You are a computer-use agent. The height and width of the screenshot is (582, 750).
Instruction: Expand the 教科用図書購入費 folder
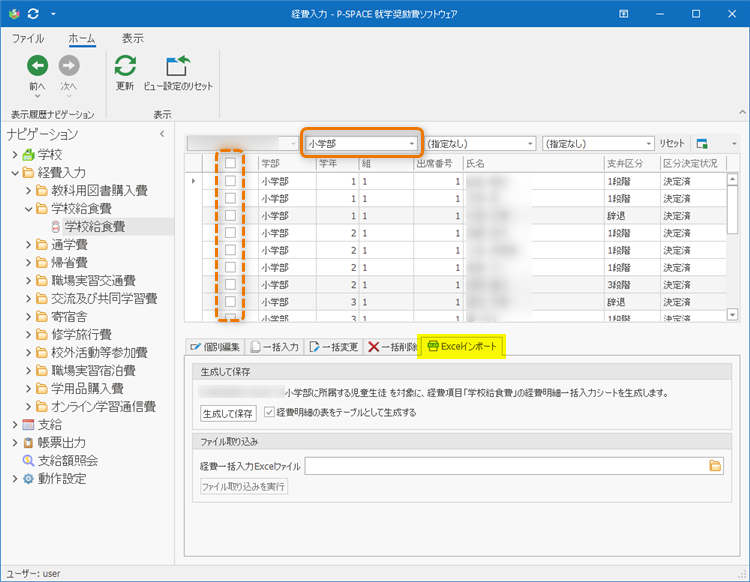tap(28, 190)
